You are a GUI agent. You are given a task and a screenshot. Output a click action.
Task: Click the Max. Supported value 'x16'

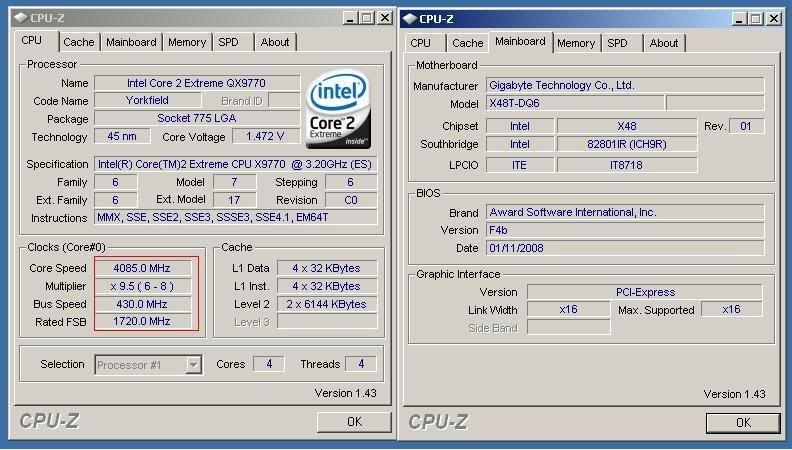732,309
